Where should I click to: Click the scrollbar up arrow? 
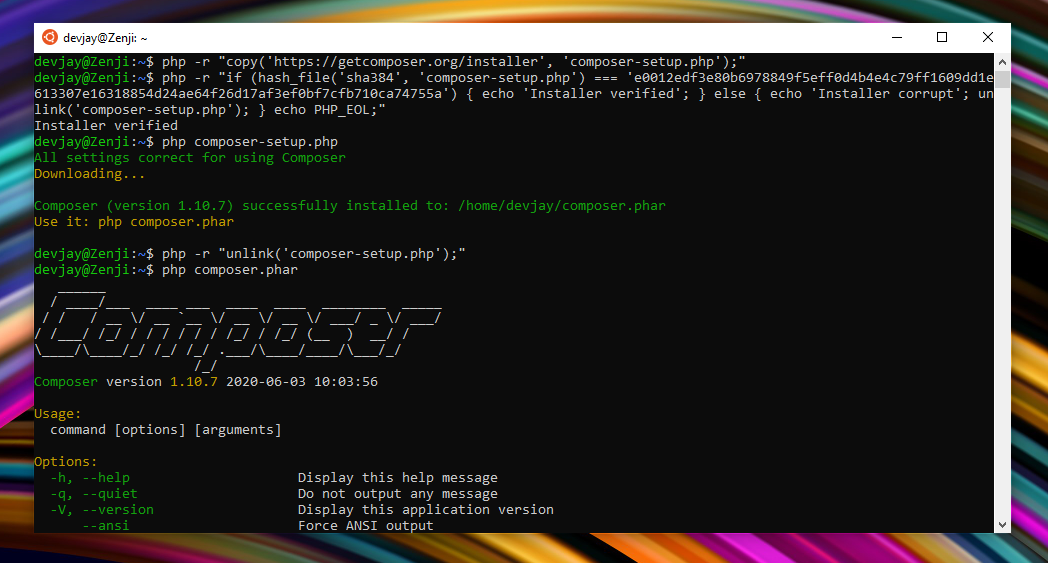[x=1002, y=62]
